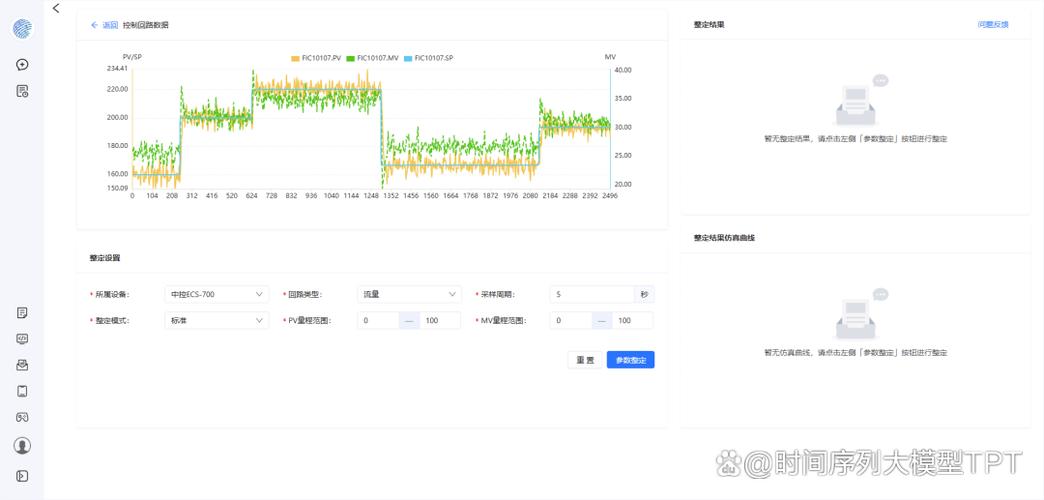Screen dimensions: 1044x500
Task: Click the MV量程范围 minimum field
Action: click(571, 320)
